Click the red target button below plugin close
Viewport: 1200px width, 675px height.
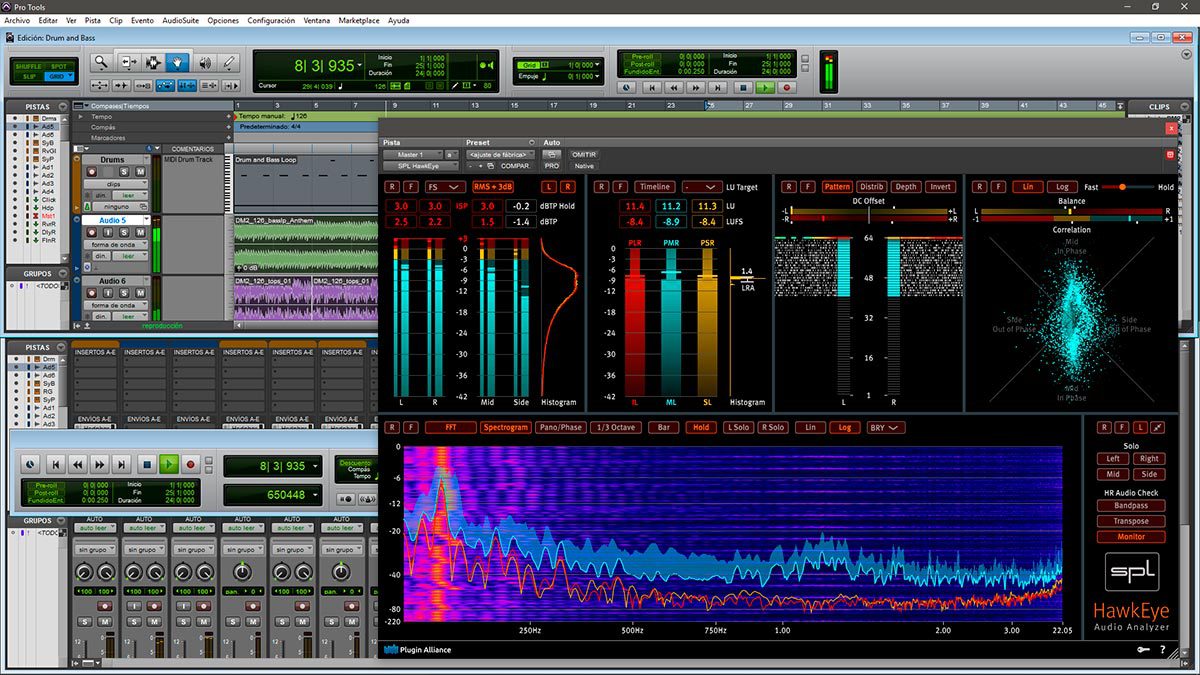point(1170,155)
